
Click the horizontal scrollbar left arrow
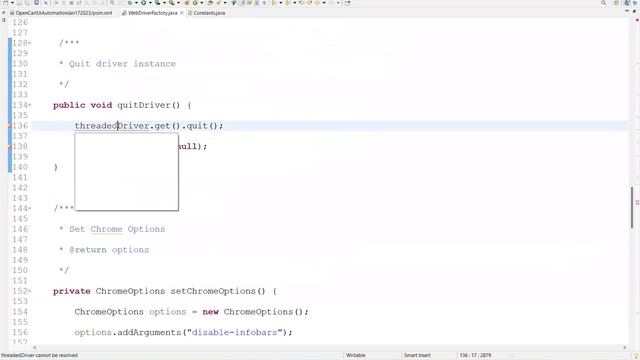pyautogui.click(x=35, y=348)
